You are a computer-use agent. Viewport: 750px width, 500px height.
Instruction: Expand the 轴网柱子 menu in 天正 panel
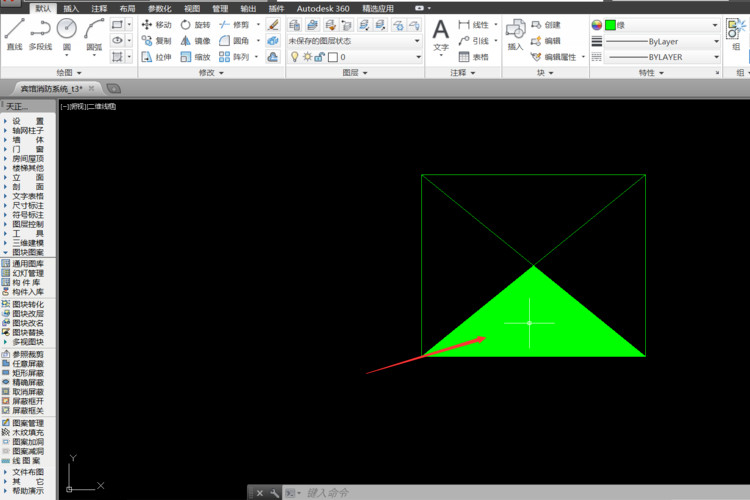click(x=24, y=131)
